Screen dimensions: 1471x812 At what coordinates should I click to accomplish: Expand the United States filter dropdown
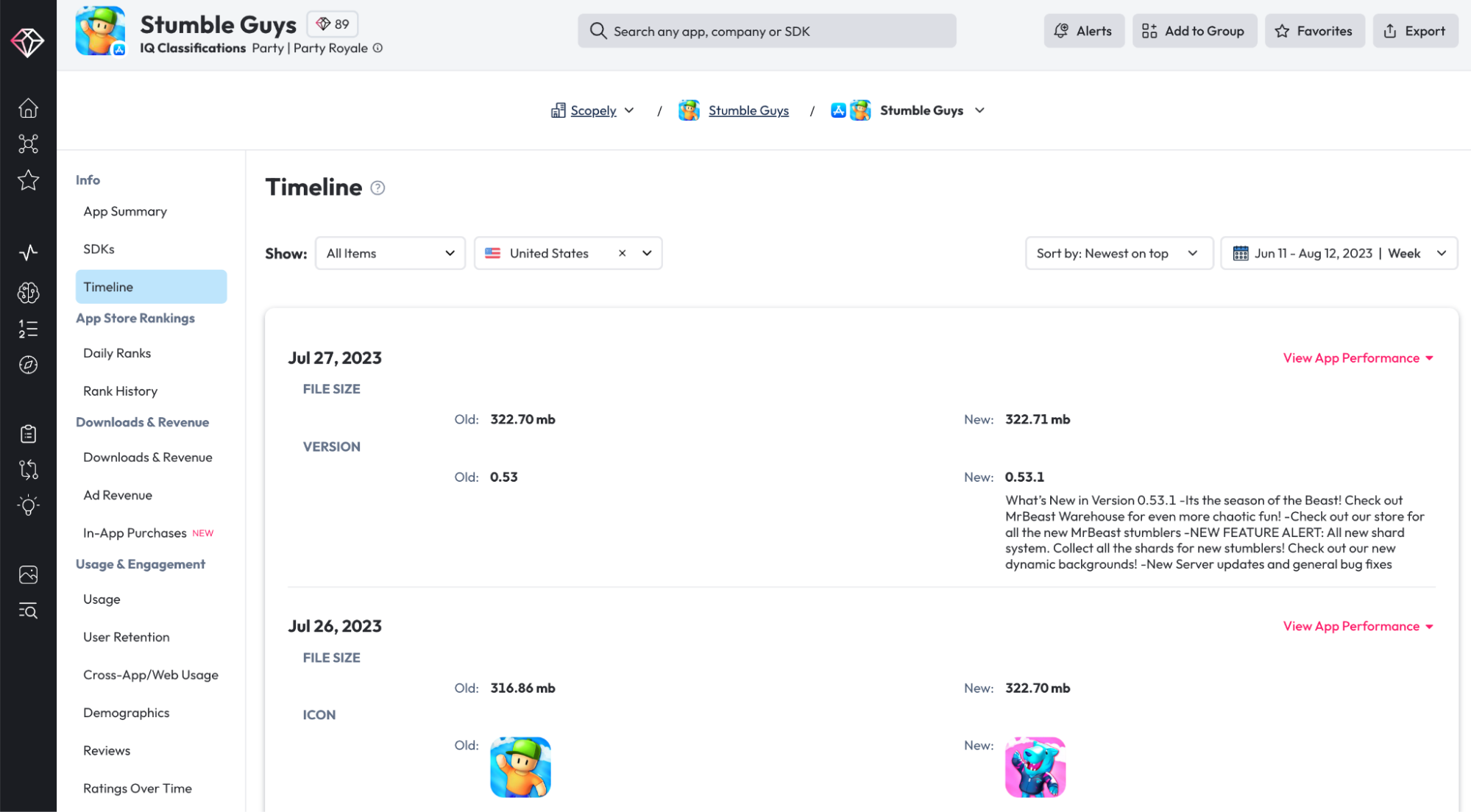point(647,253)
